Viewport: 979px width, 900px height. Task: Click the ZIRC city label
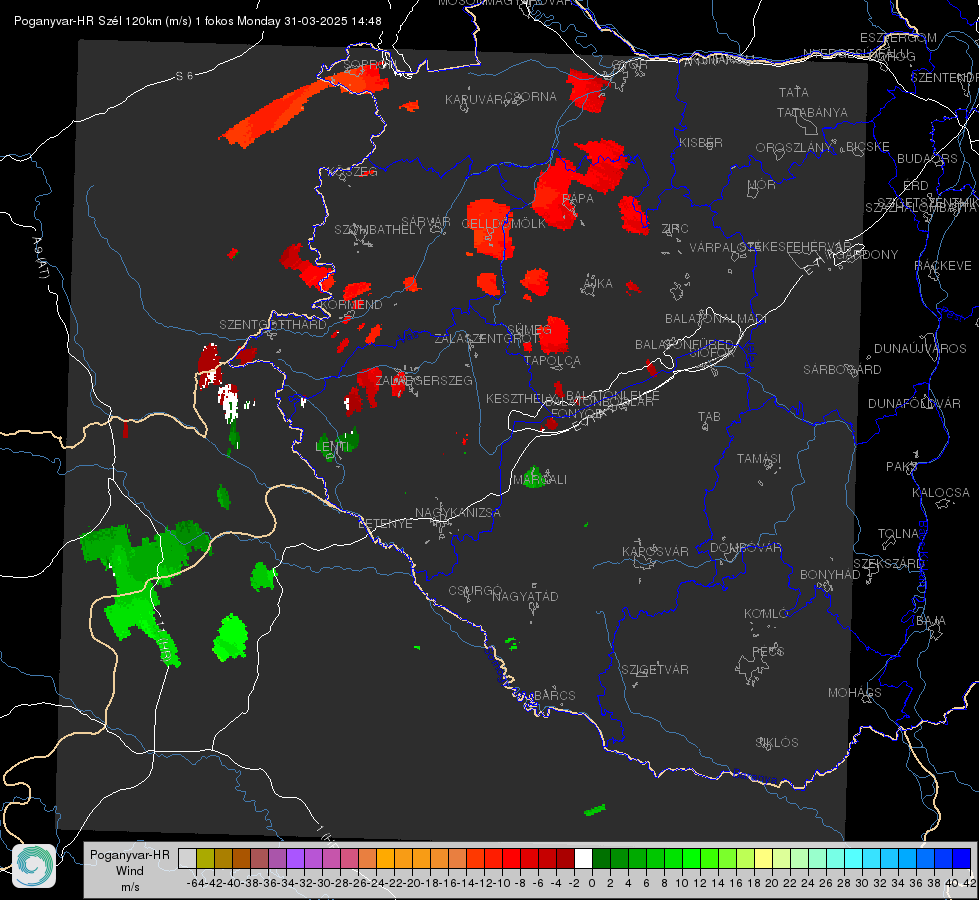click(675, 229)
